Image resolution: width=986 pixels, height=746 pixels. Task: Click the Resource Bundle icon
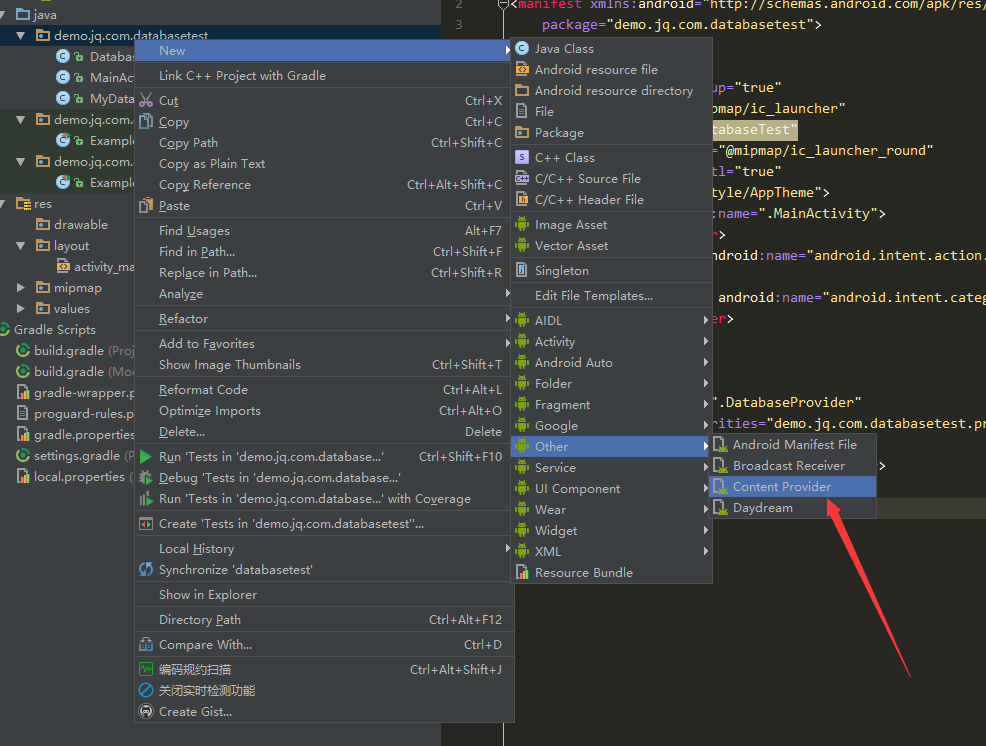521,572
